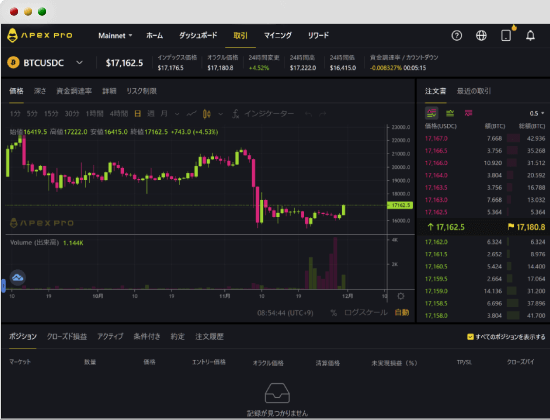Open the Mainnet network dropdown
Screen dimensions: 550x420
click(115, 35)
